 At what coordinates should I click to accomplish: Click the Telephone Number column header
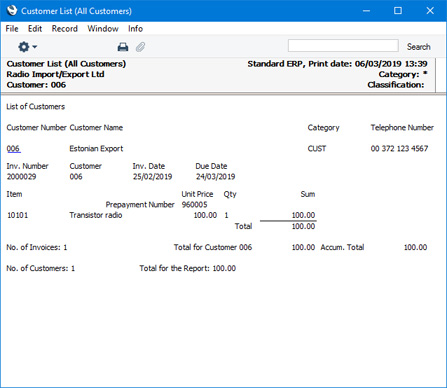(x=402, y=128)
